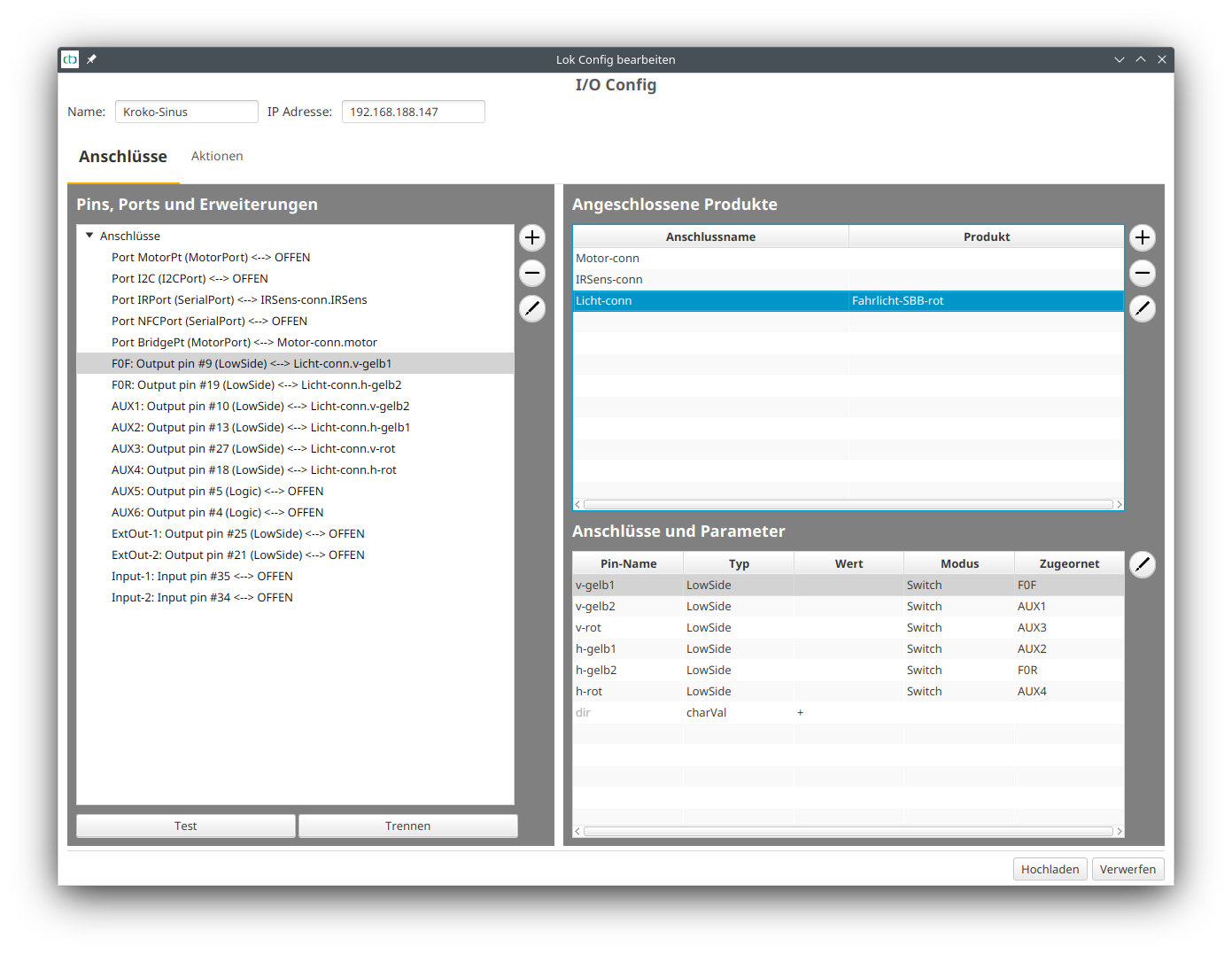Screen dimensions: 1232x954
Task: Add a new pin or port entry
Action: (x=531, y=237)
